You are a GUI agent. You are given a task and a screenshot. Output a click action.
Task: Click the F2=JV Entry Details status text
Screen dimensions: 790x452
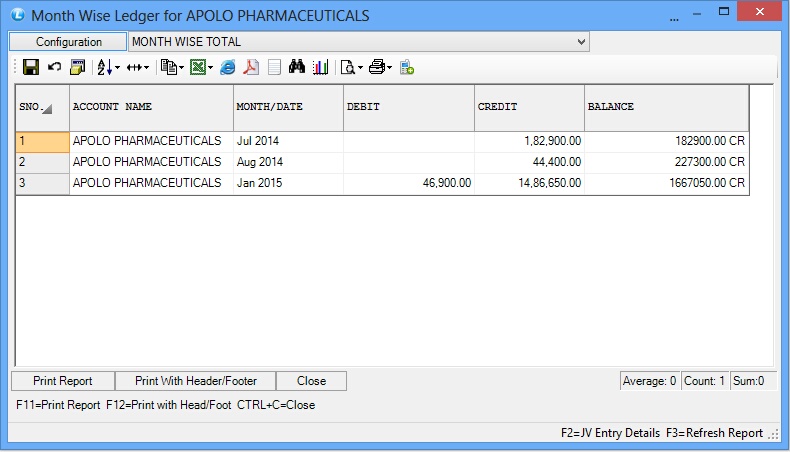tap(610, 433)
